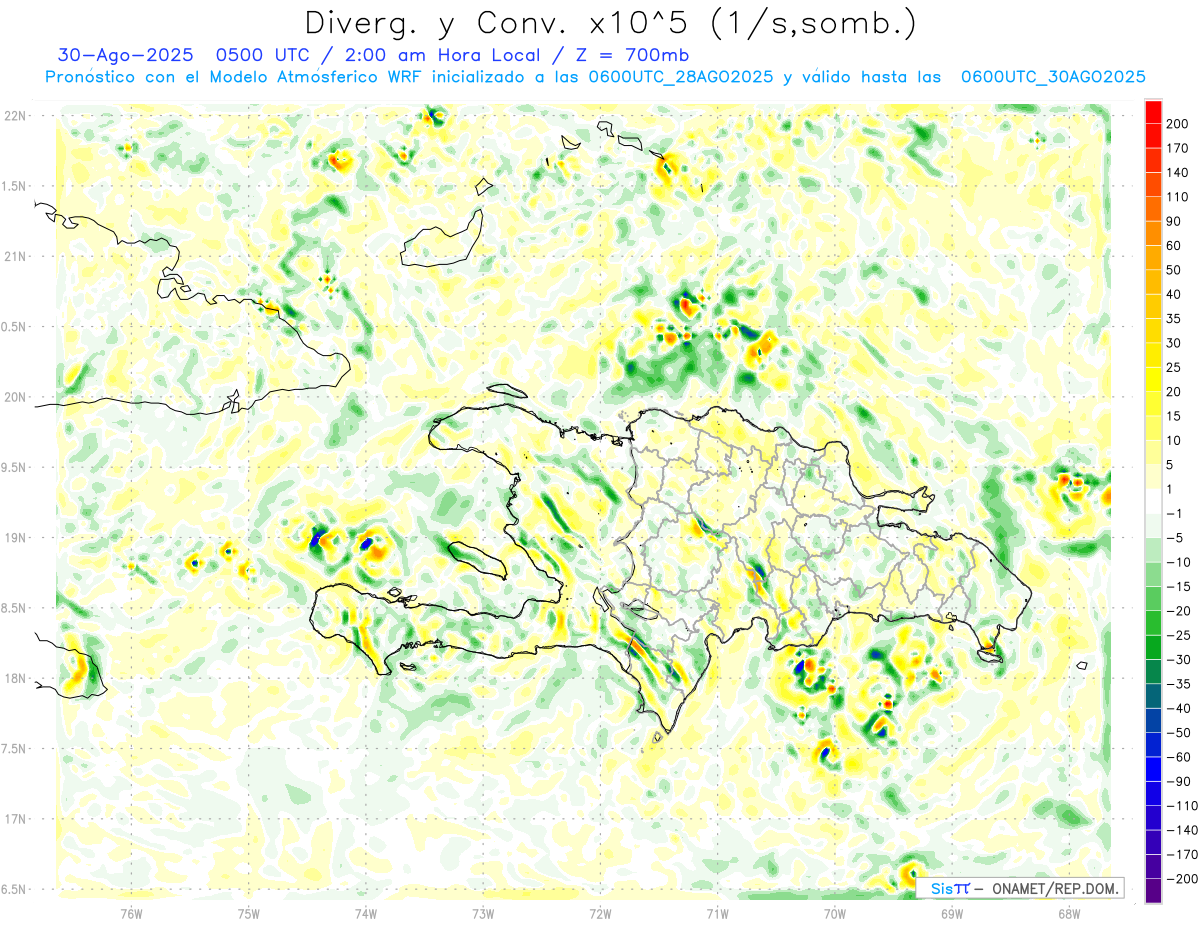Image resolution: width=1200 pixels, height=927 pixels.
Task: Click the '71W' longitude label
Action: click(x=717, y=913)
